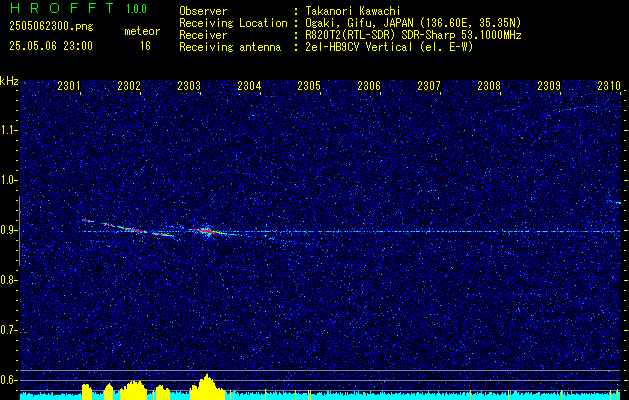Click the Receiver label
This screenshot has width=629, height=400.
point(203,35)
